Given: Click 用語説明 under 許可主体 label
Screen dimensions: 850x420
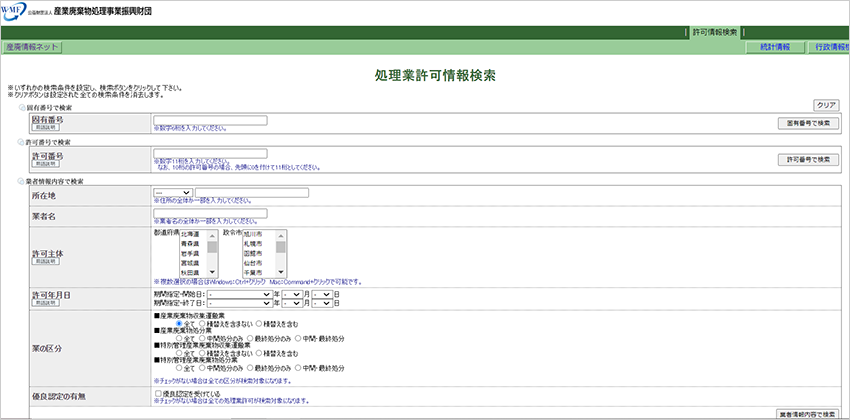Looking at the screenshot, I should coord(44,260).
